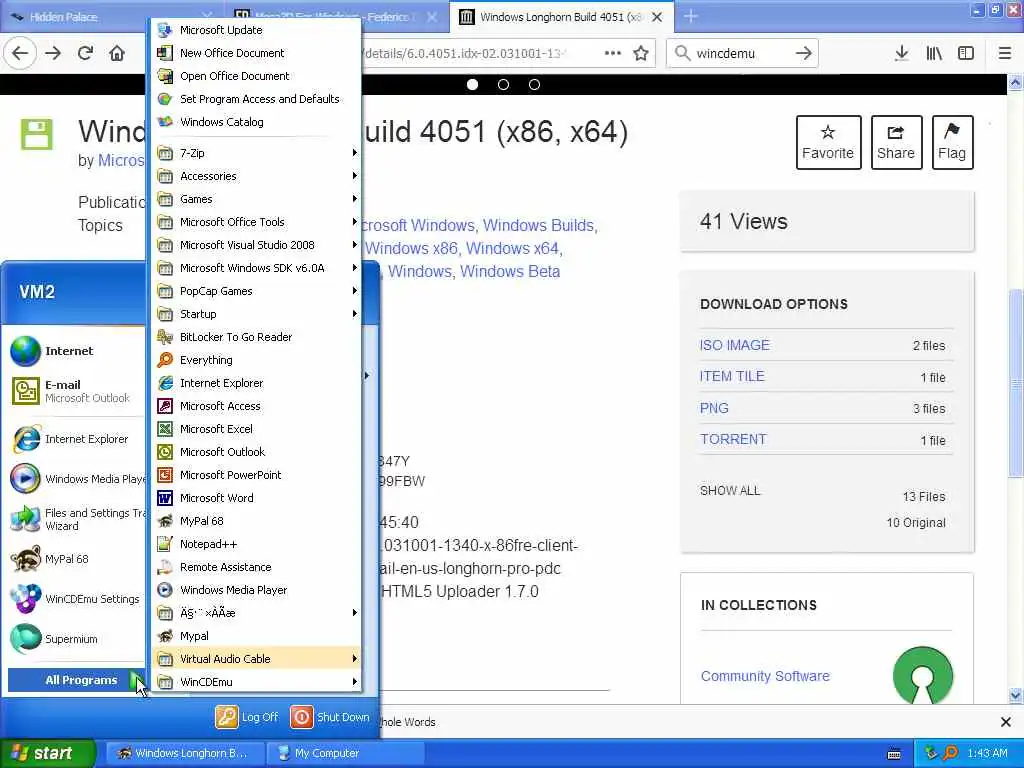Click the Favorite button
This screenshot has height=768, width=1024.
coord(828,142)
